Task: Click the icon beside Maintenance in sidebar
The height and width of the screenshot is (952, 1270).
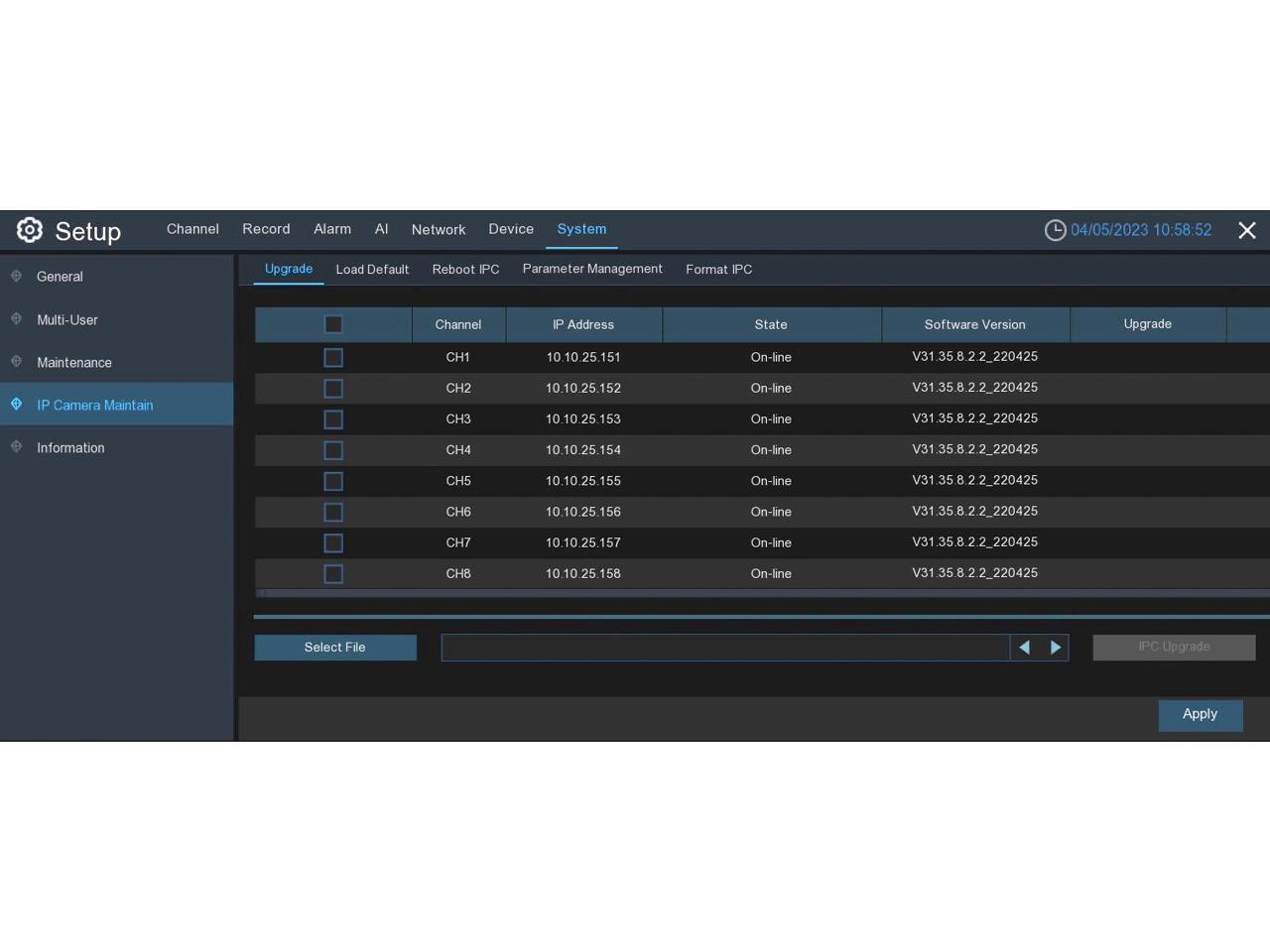Action: click(17, 362)
